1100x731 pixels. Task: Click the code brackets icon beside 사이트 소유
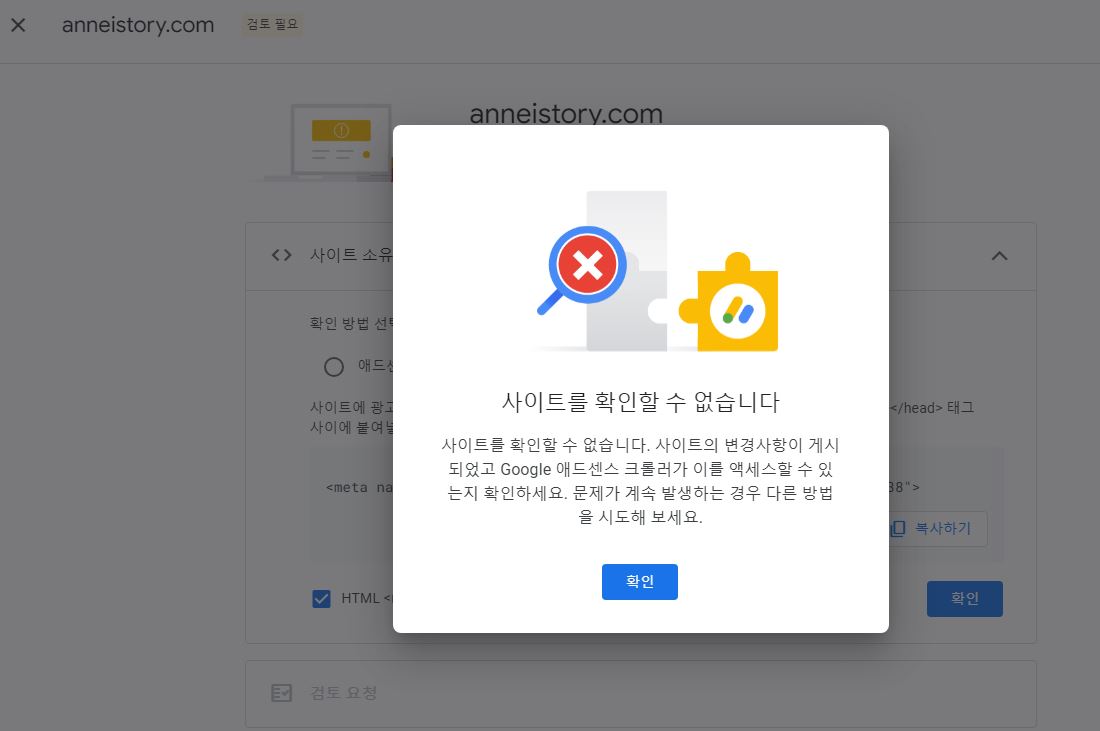click(x=281, y=255)
